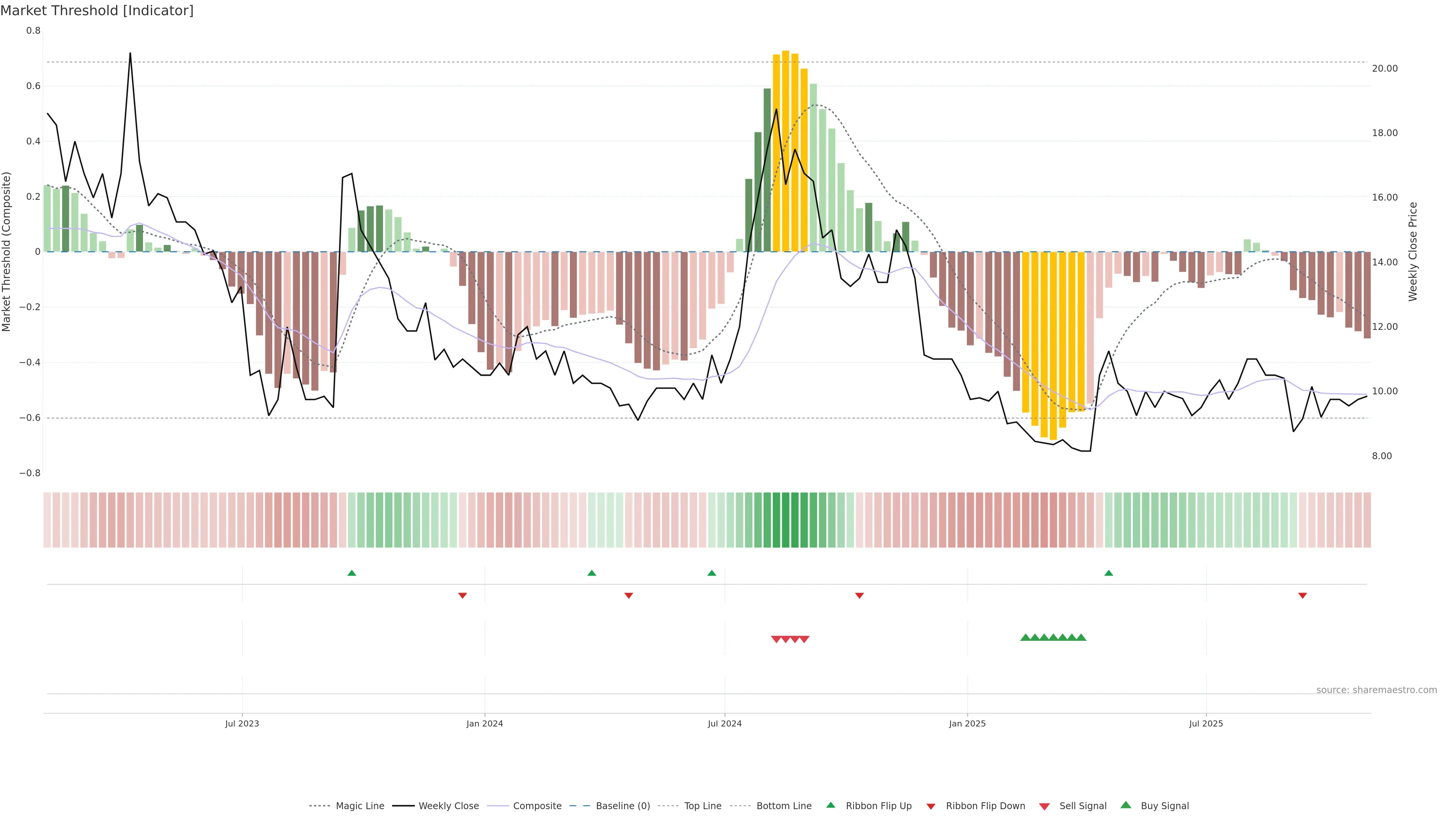Click the Jan 2025 axis label
The height and width of the screenshot is (819, 1456).
pyautogui.click(x=967, y=723)
